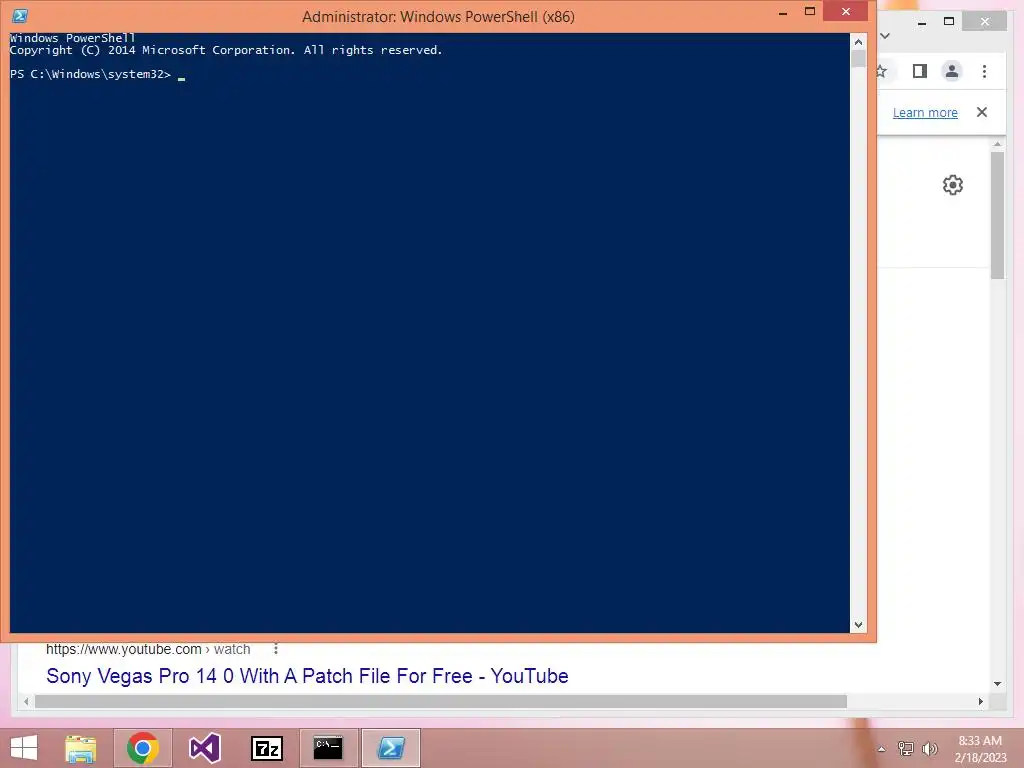Bookmark this page with Chrome star icon
Image resolution: width=1024 pixels, height=768 pixels.
click(882, 71)
